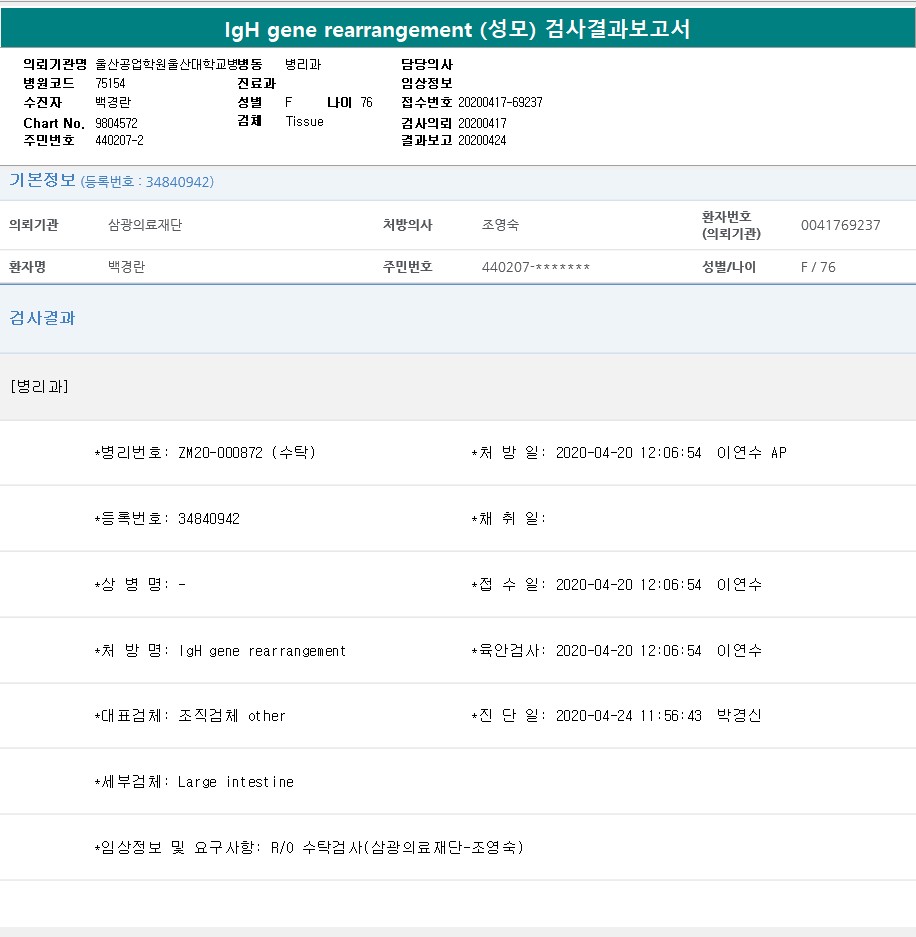Select Chart No. value '9804572'

(x=116, y=123)
